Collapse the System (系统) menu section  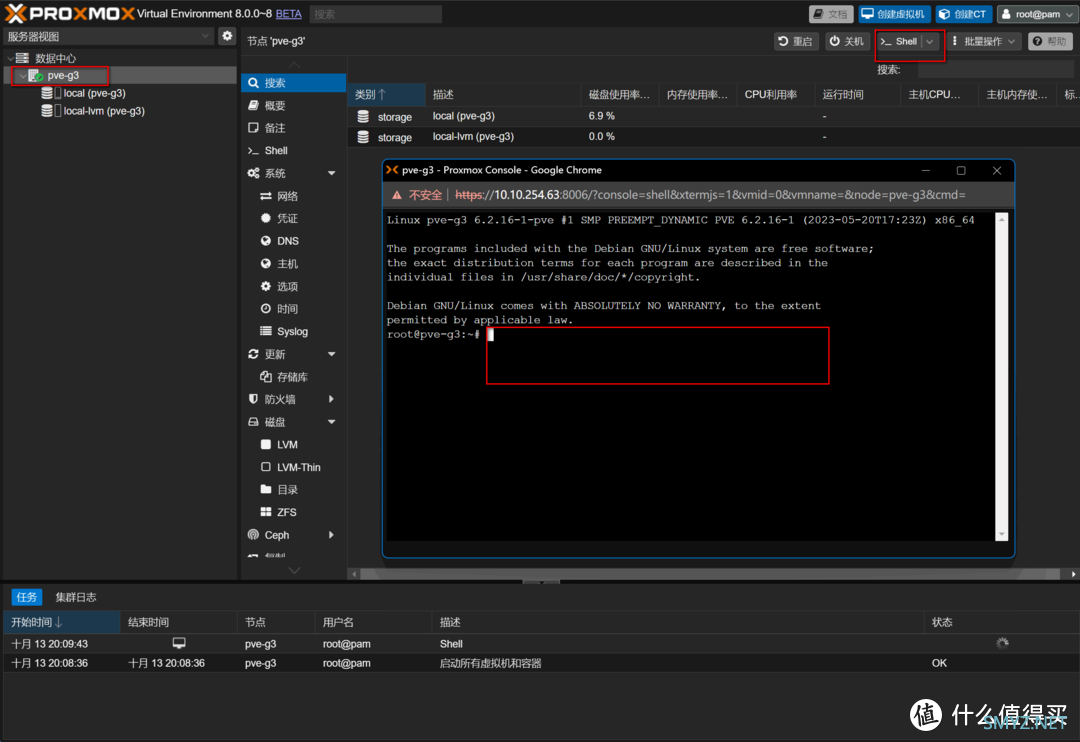(331, 173)
